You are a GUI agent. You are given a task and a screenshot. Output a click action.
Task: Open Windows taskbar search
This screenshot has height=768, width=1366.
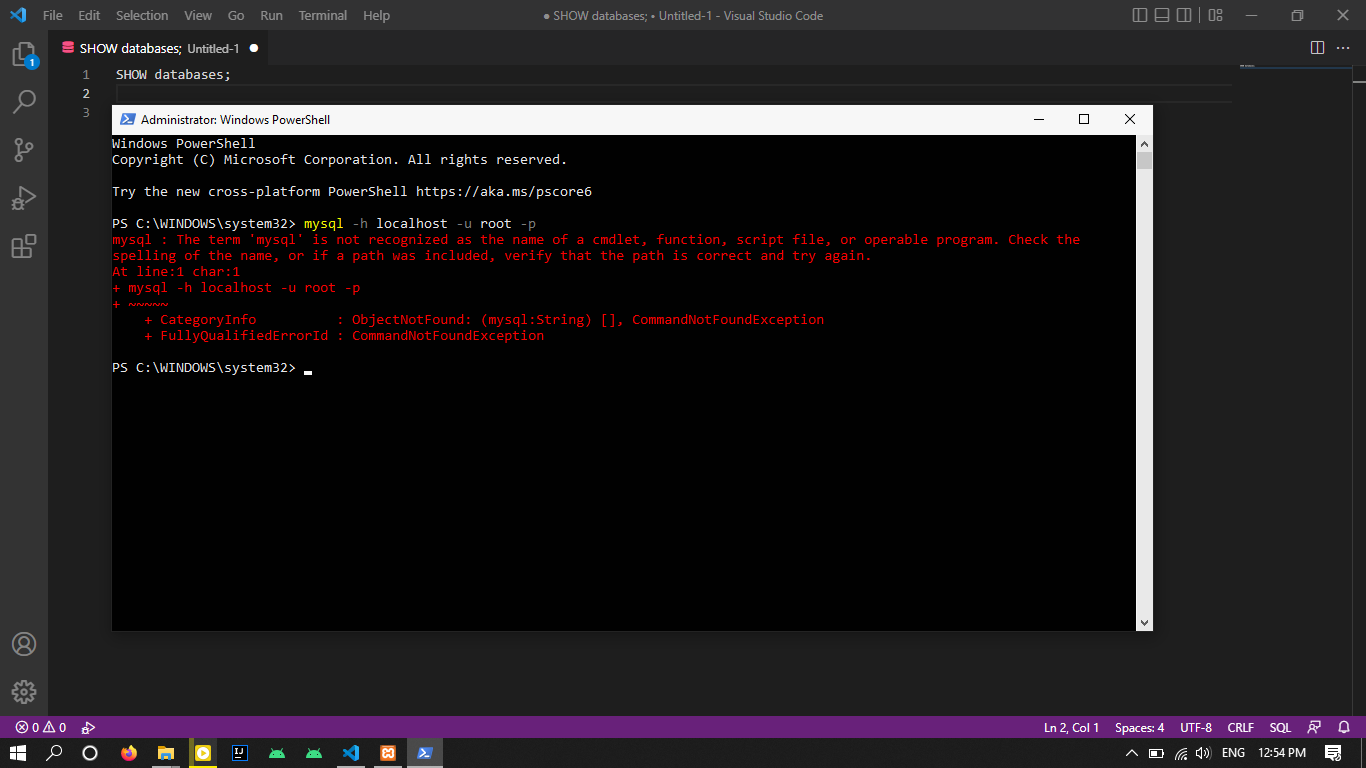55,753
